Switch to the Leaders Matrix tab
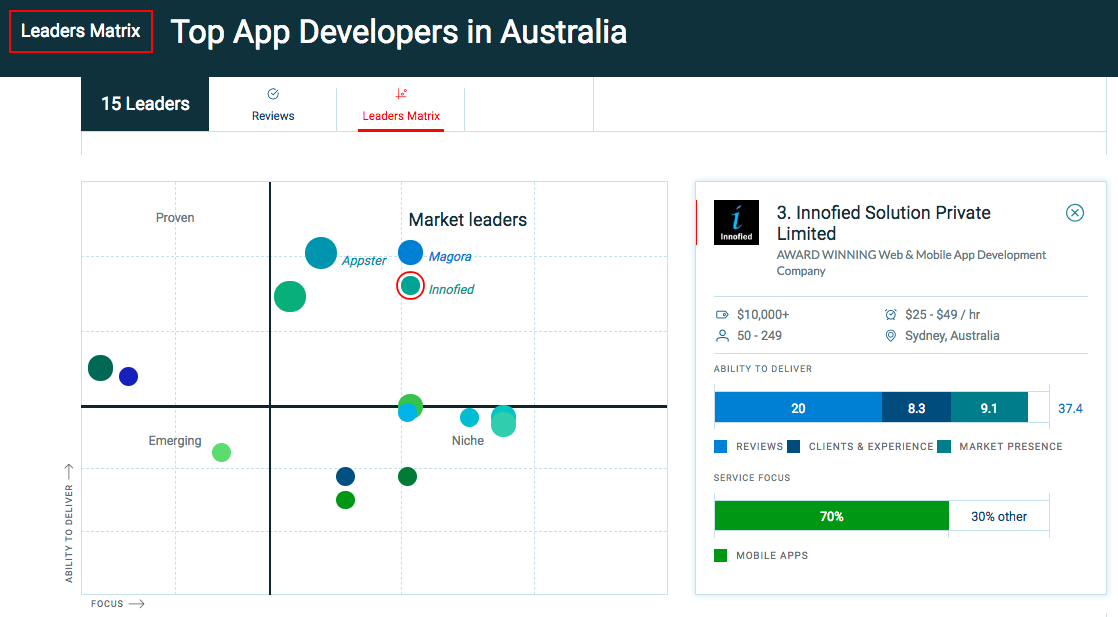The width and height of the screenshot is (1118, 617). pos(401,104)
